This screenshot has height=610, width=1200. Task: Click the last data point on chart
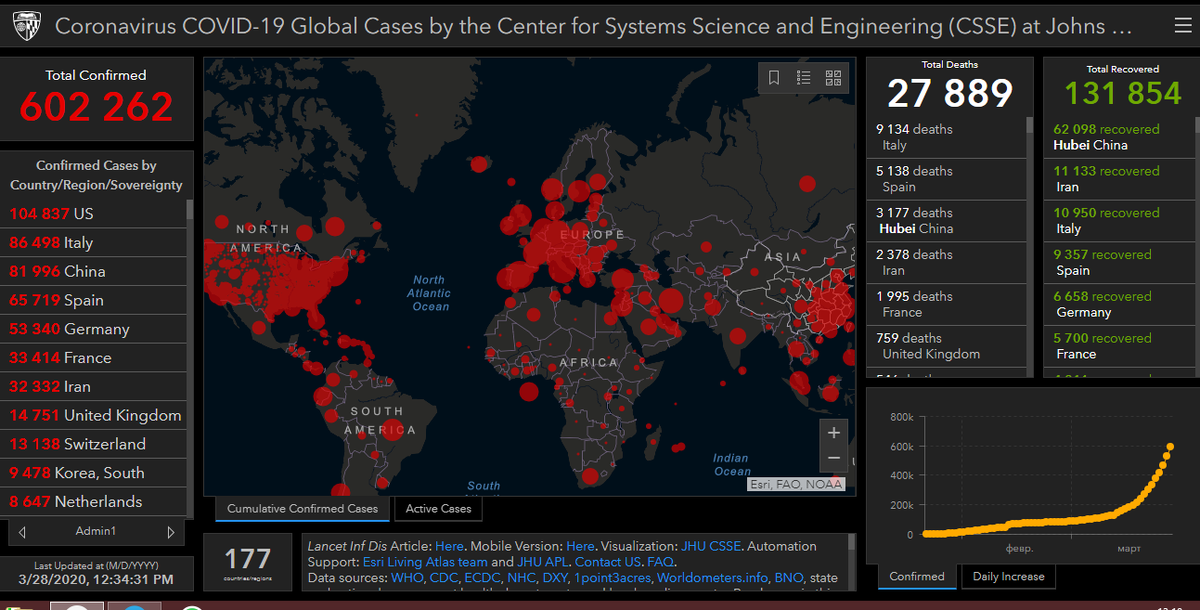point(1170,447)
